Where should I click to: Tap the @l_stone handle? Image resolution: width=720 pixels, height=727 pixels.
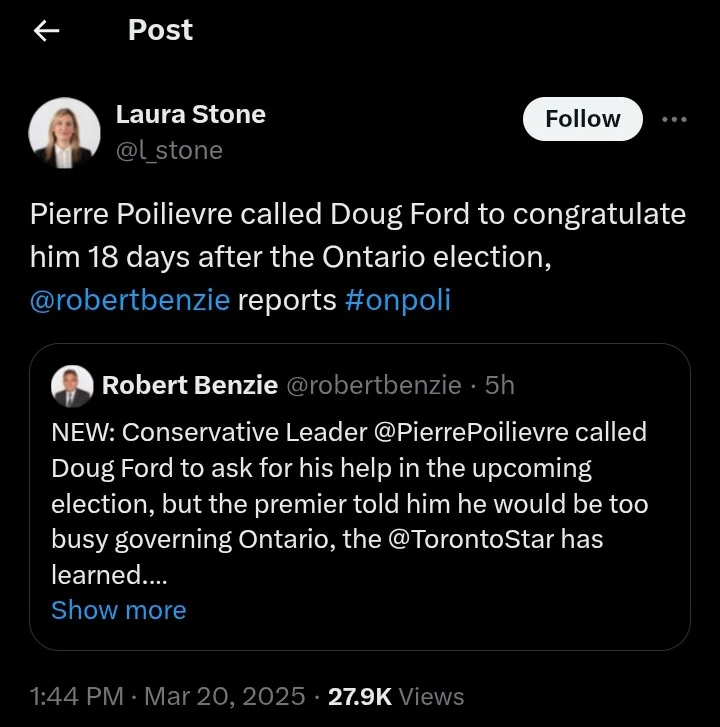pos(169,150)
